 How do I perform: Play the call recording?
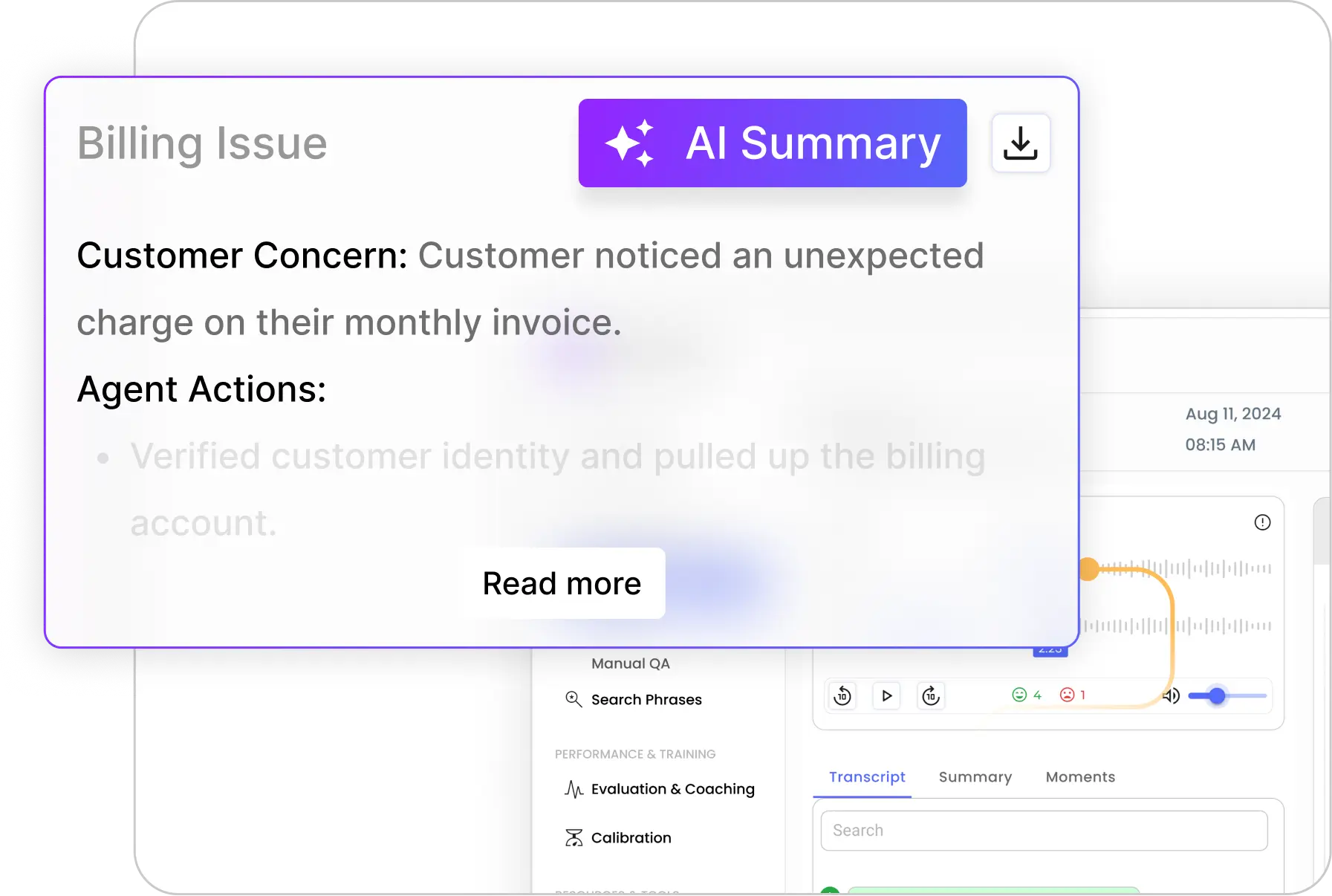click(886, 696)
